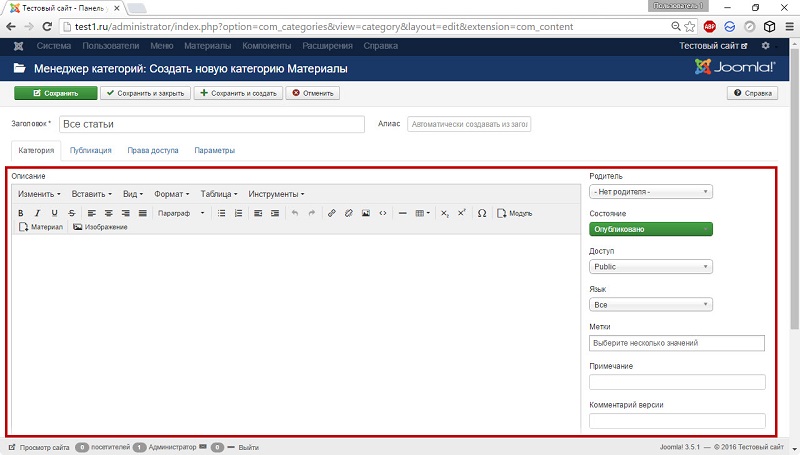
Task: Open the Доступ Public dropdown
Action: click(x=651, y=267)
